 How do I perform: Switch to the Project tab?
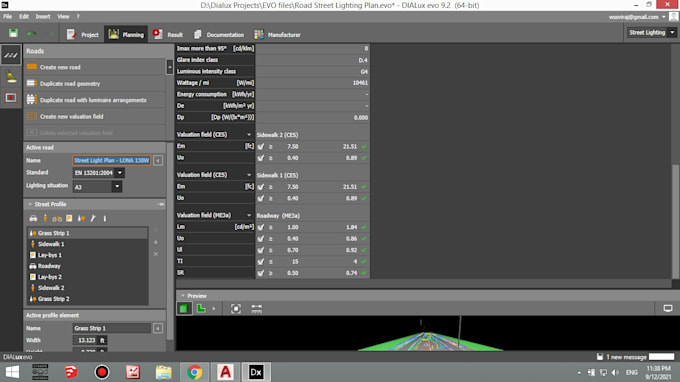(83, 34)
